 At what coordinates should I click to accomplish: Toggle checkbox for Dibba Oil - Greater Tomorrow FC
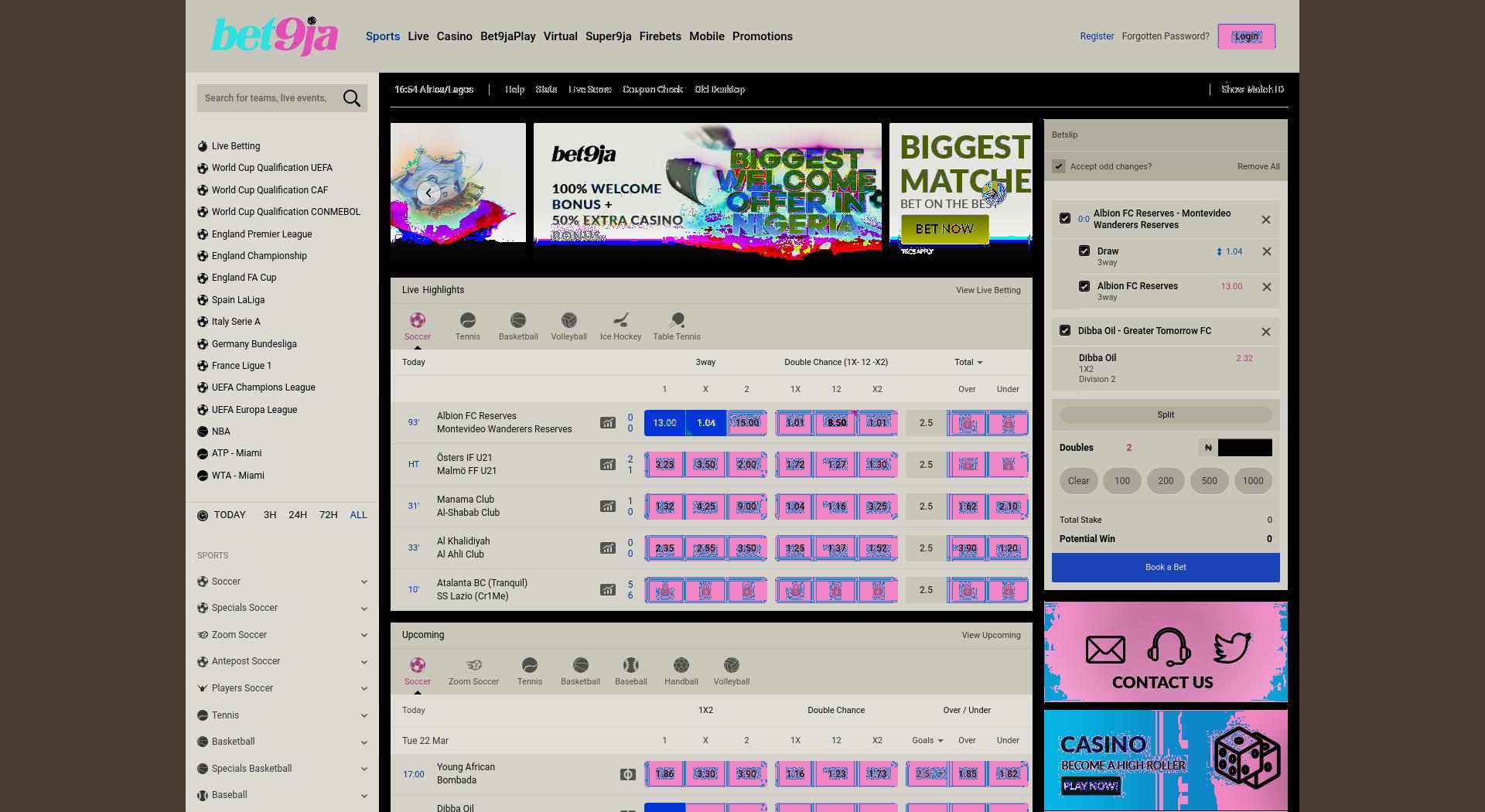point(1065,330)
